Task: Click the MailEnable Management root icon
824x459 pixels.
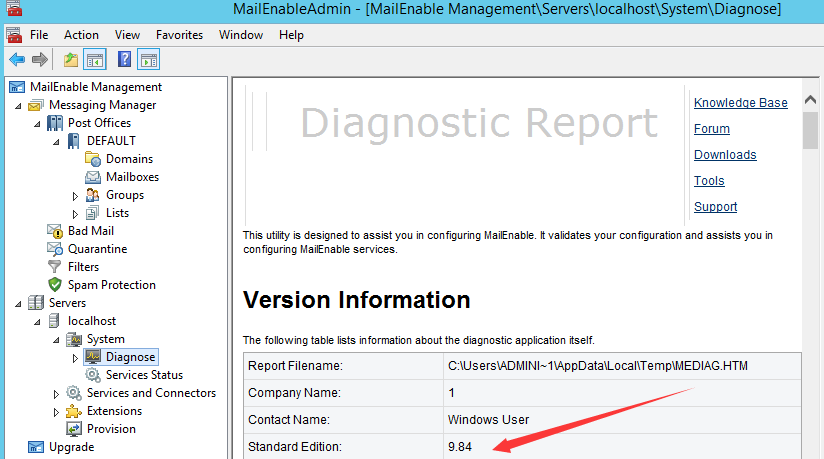Action: [17, 87]
